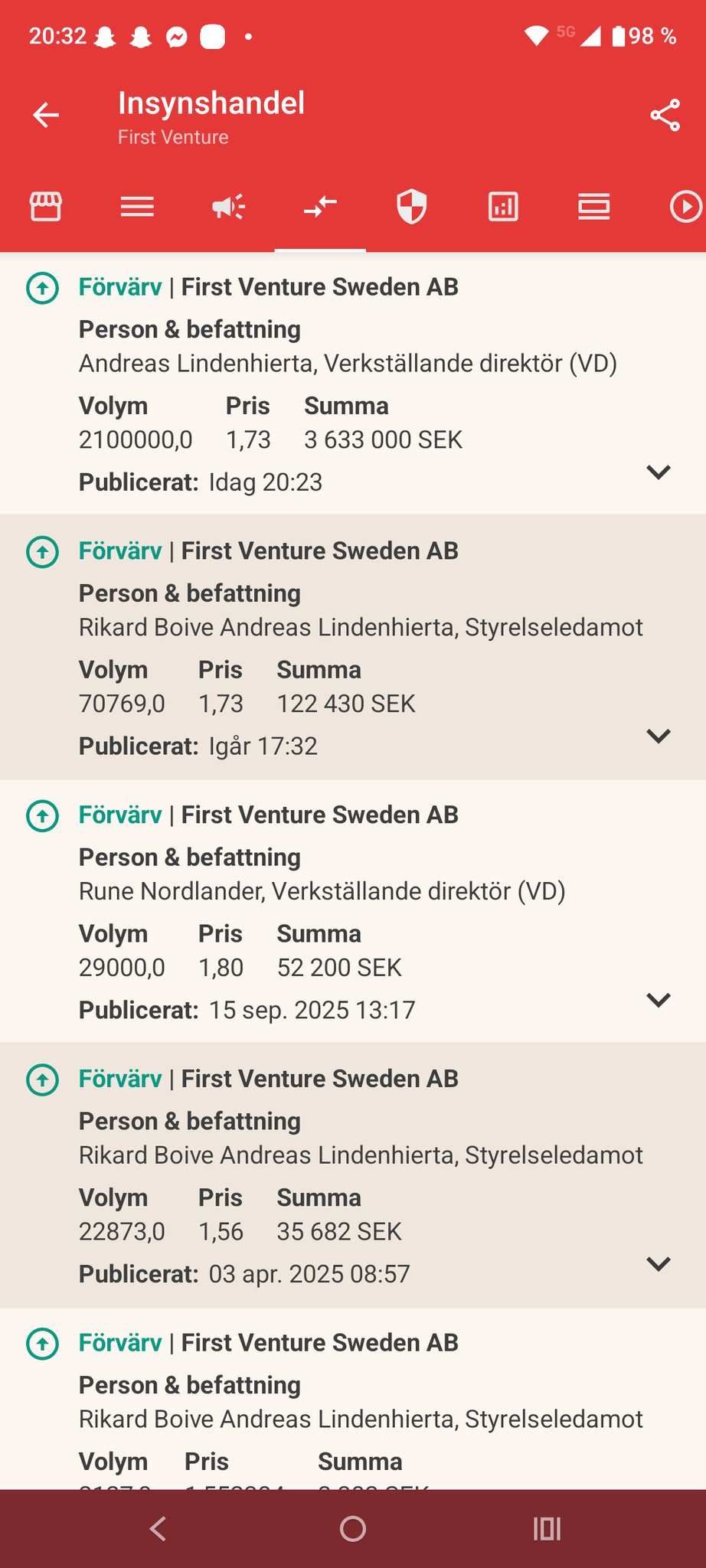706x1568 pixels.
Task: Tap the Förvärv icon on the first entry
Action: click(43, 288)
